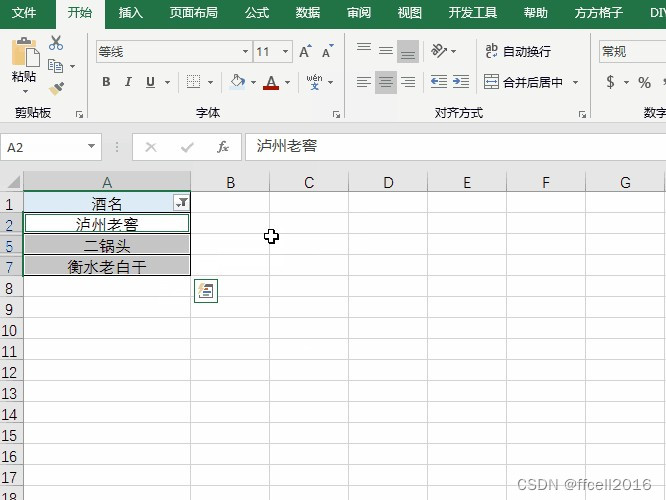
Task: Expand paste options arrow under 粘贴
Action: (x=25, y=91)
